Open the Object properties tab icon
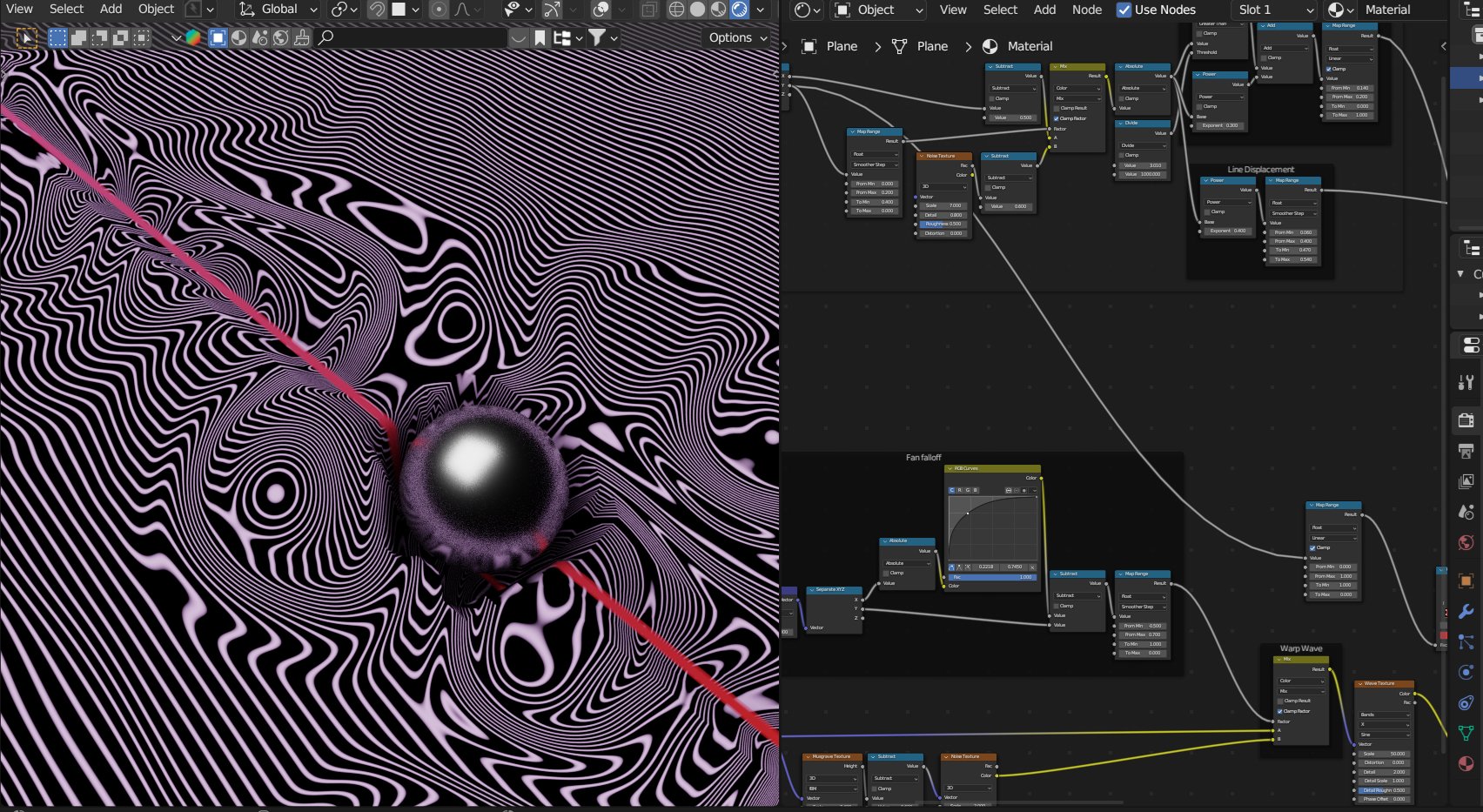 pos(1466,580)
